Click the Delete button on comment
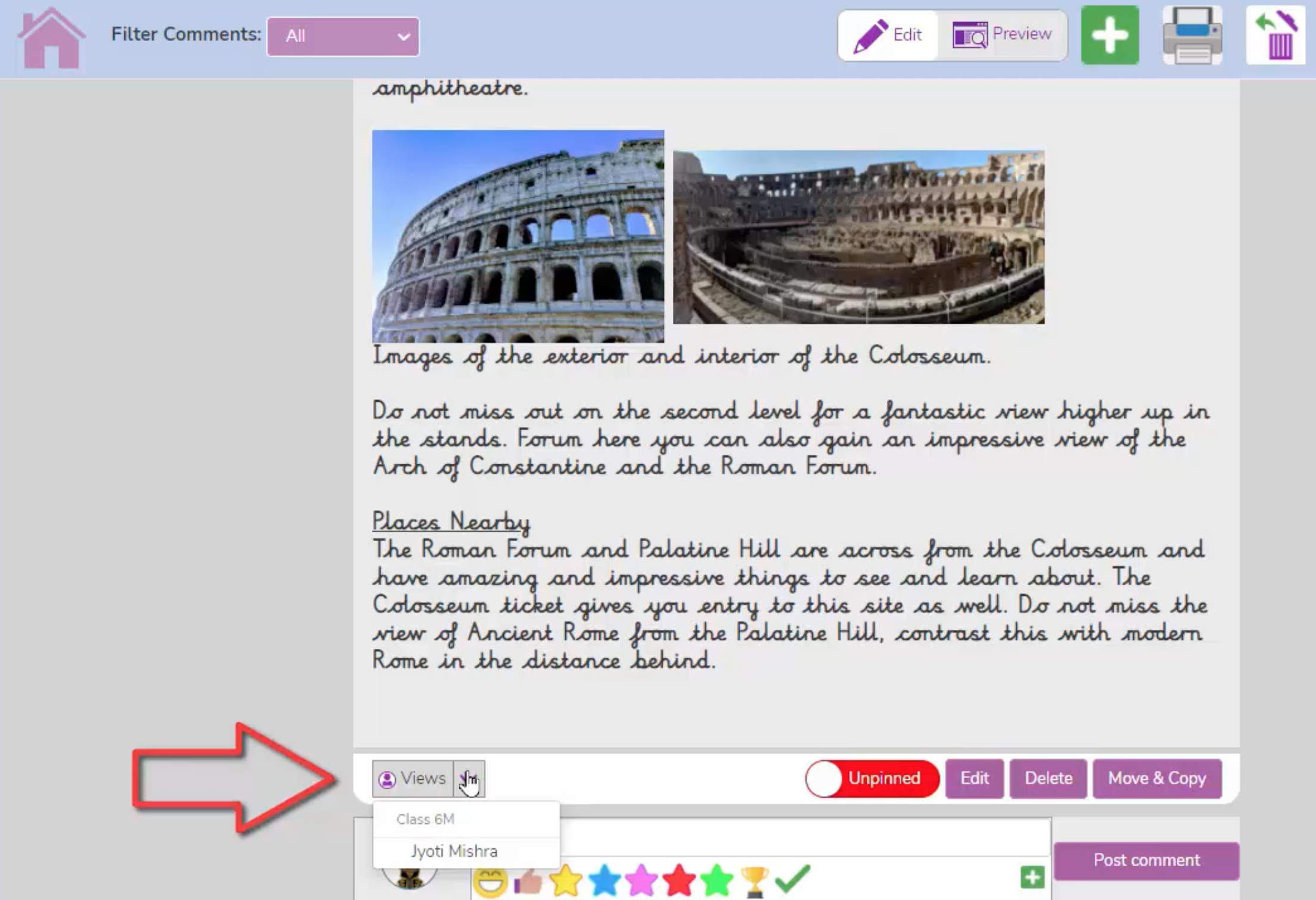 point(1048,778)
